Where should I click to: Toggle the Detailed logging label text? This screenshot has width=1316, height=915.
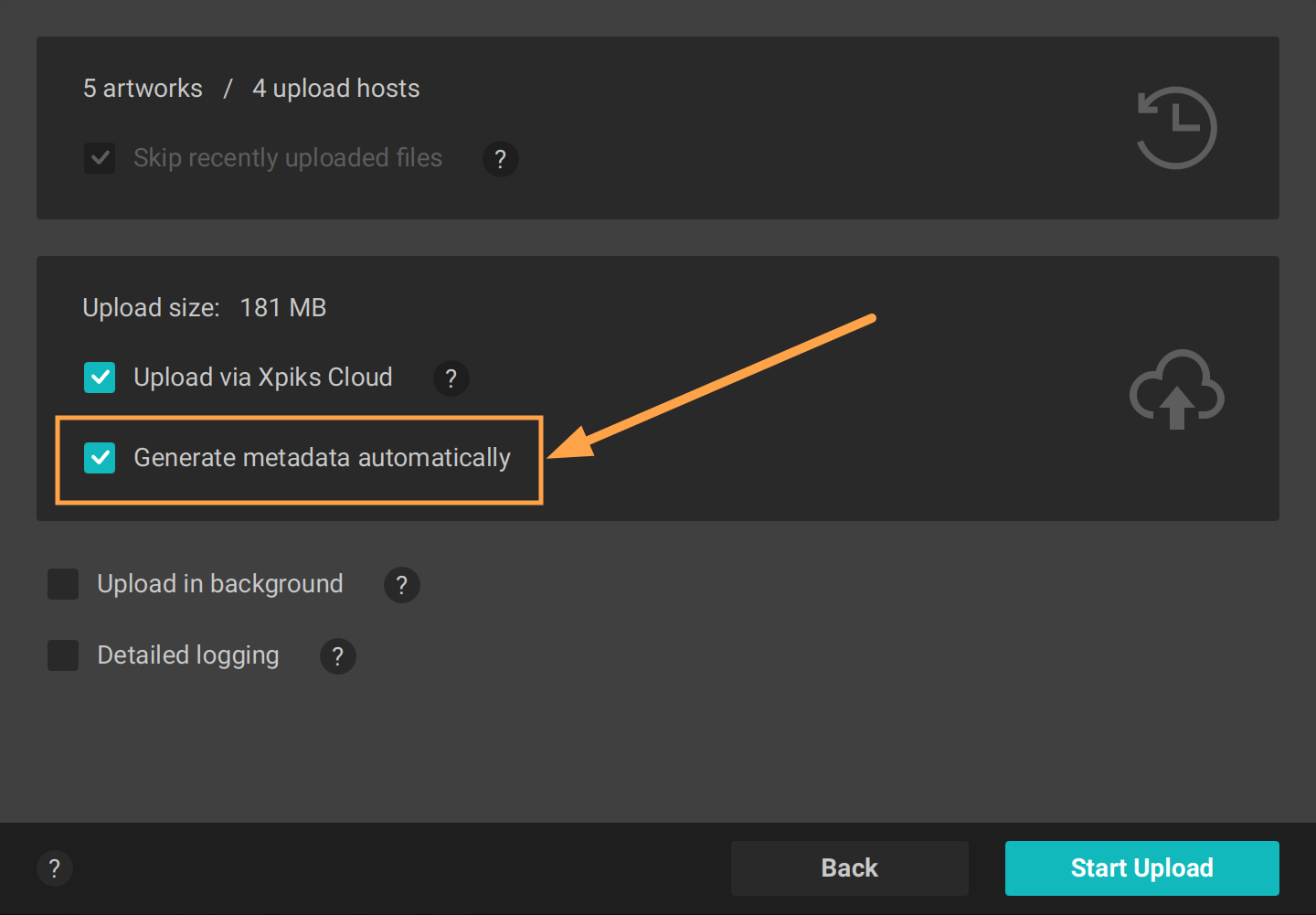[x=187, y=655]
